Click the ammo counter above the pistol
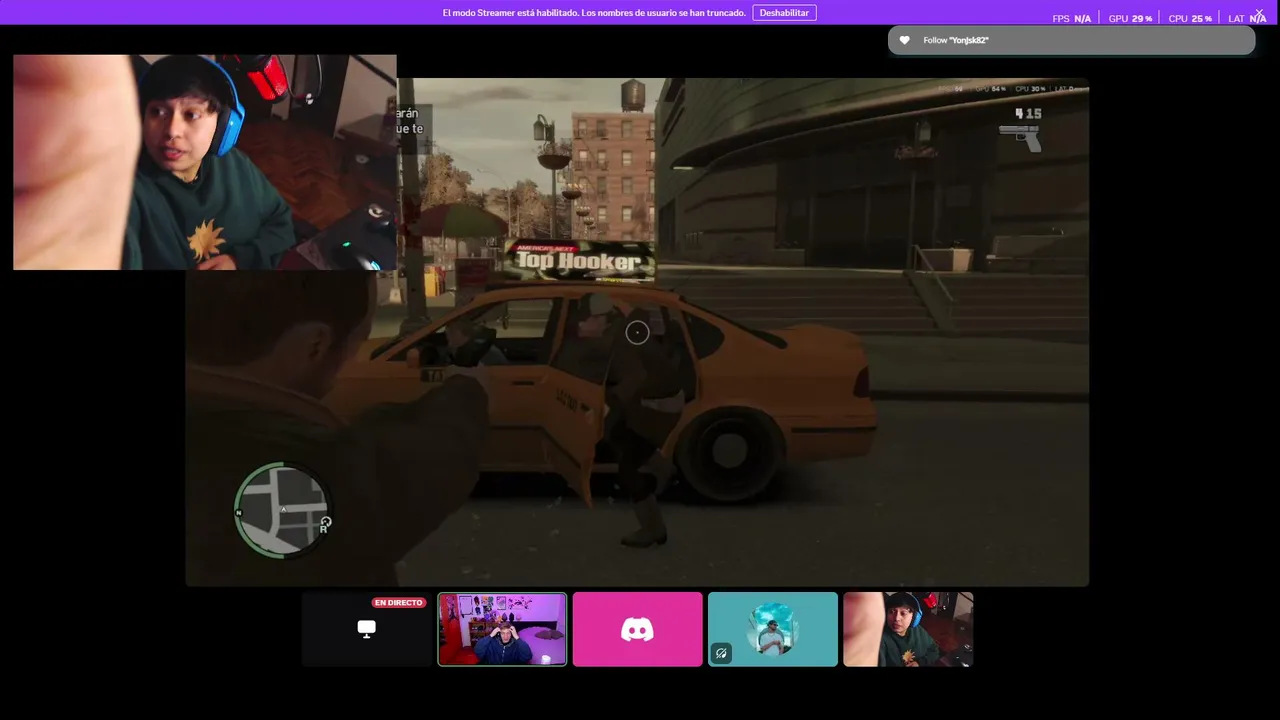This screenshot has height=720, width=1280. pyautogui.click(x=1028, y=114)
